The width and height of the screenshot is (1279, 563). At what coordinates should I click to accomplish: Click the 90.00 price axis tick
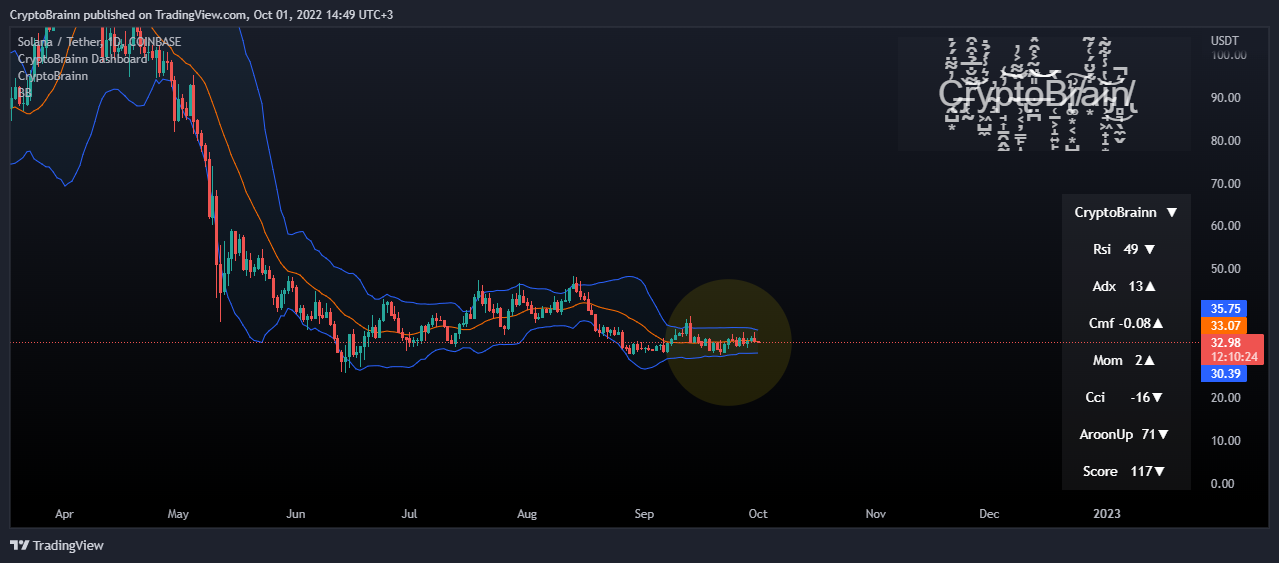tap(1225, 98)
